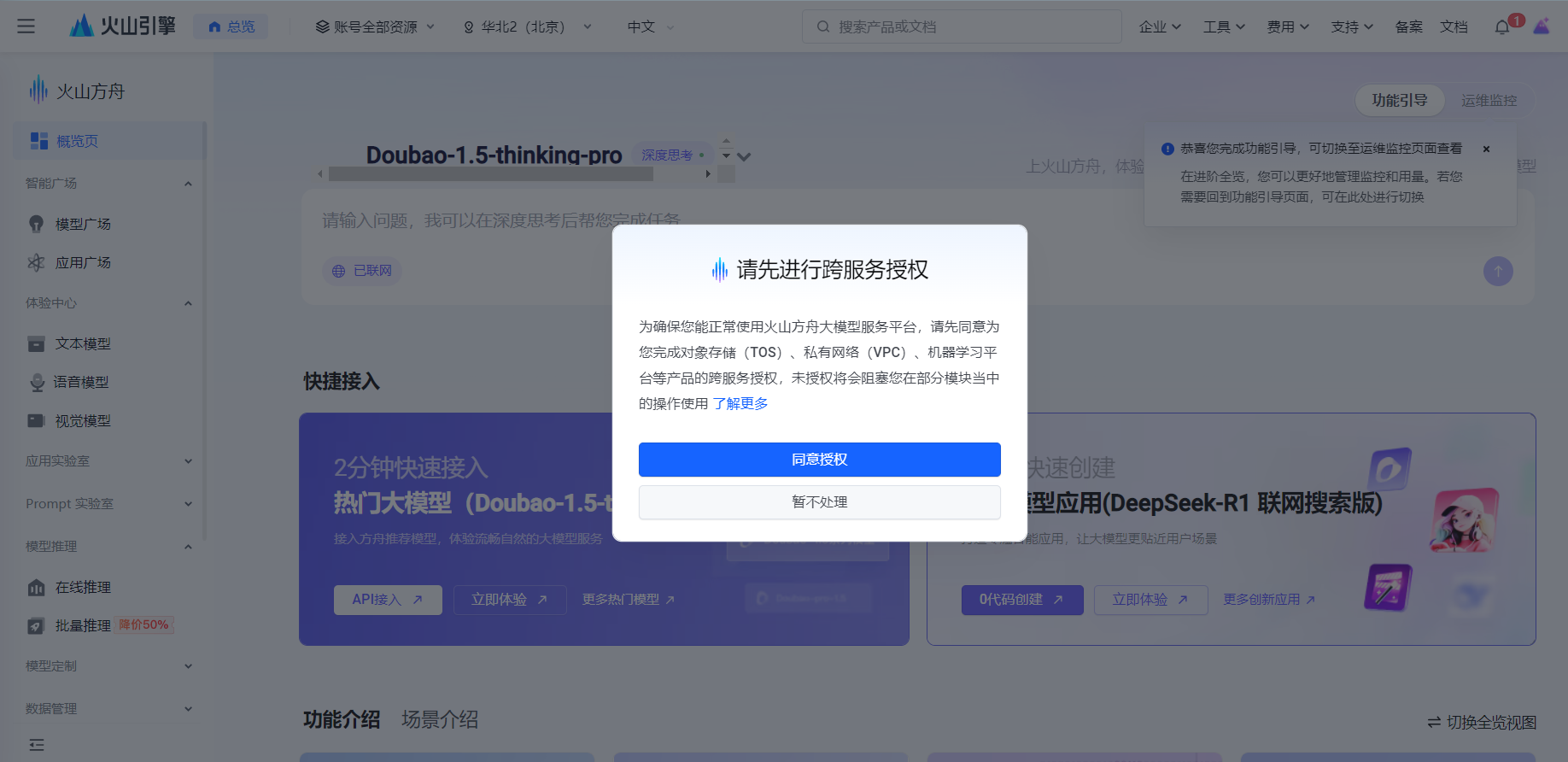The height and width of the screenshot is (762, 1568).
Task: Click the send arrow button
Action: (1498, 272)
